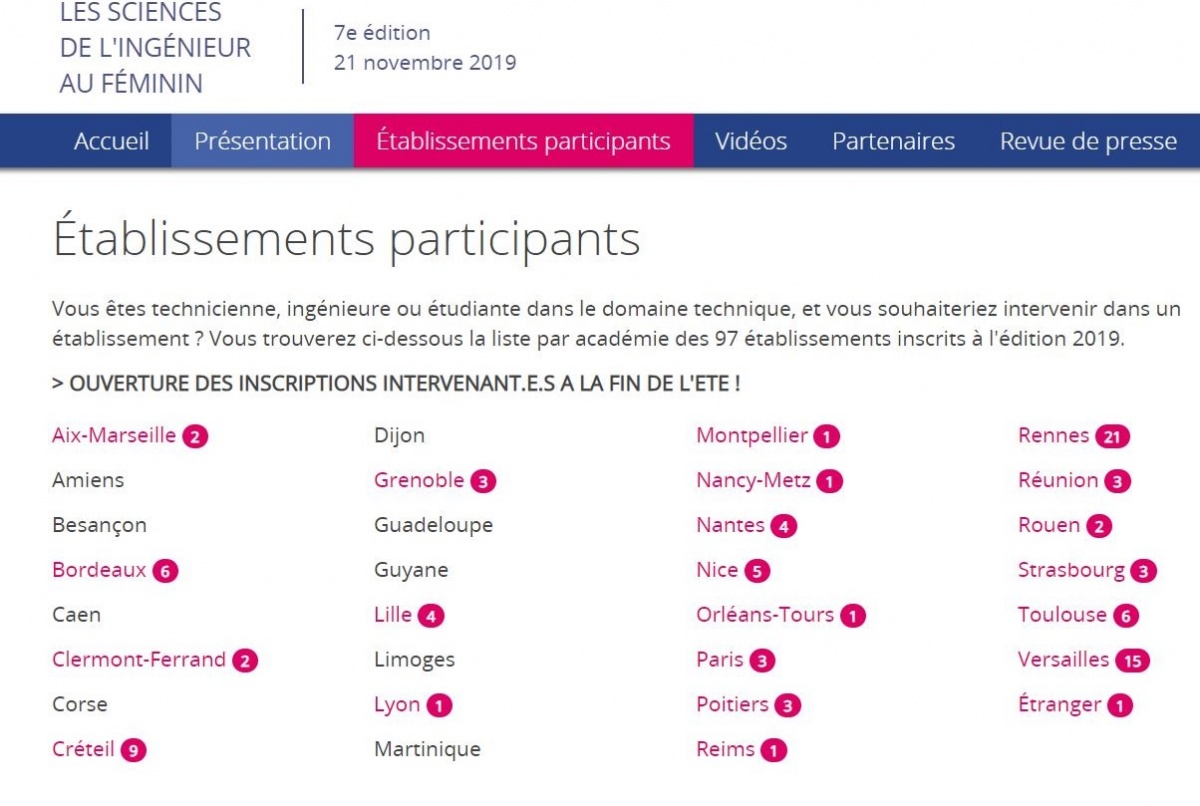The image size is (1200, 806).
Task: Select the Aix-Marseille academy link
Action: coord(115,435)
